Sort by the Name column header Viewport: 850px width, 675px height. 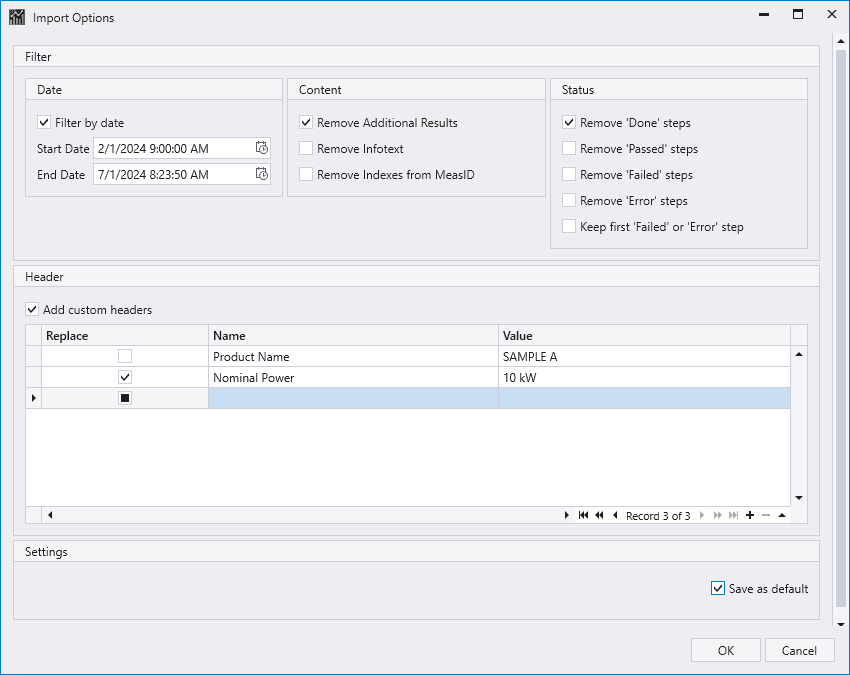coord(353,336)
